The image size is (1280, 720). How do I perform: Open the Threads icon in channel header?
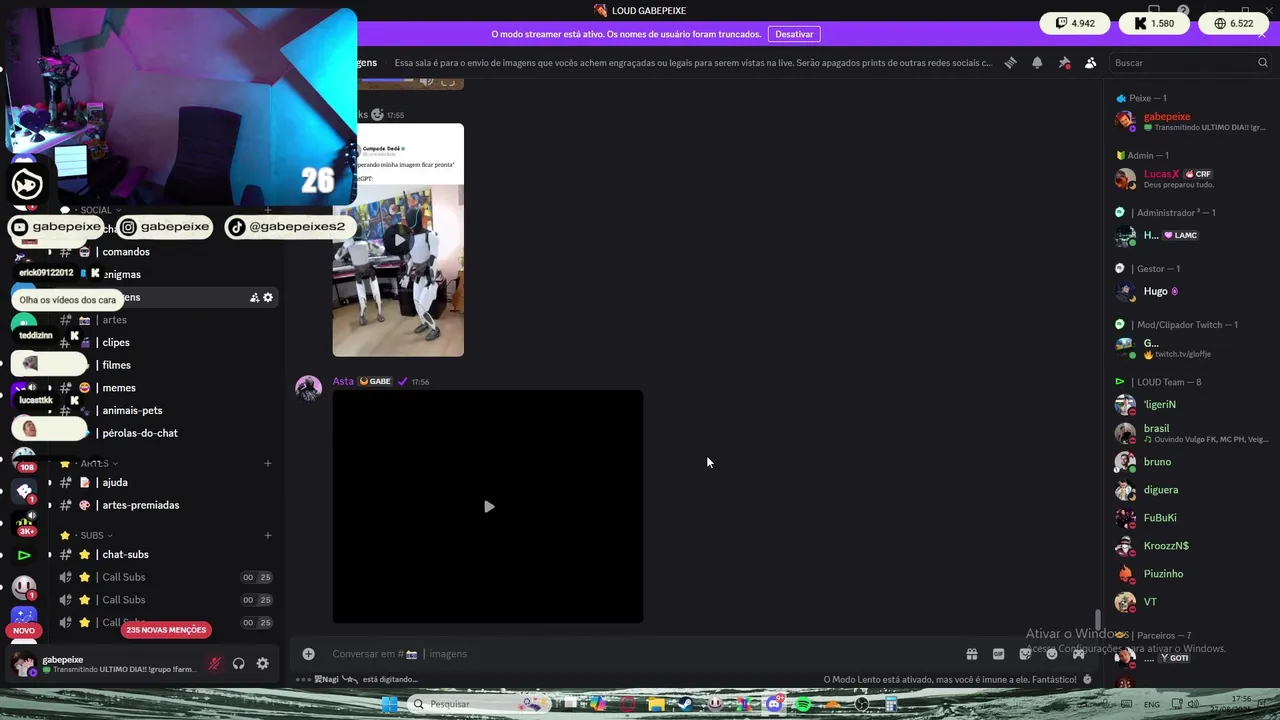click(1010, 63)
